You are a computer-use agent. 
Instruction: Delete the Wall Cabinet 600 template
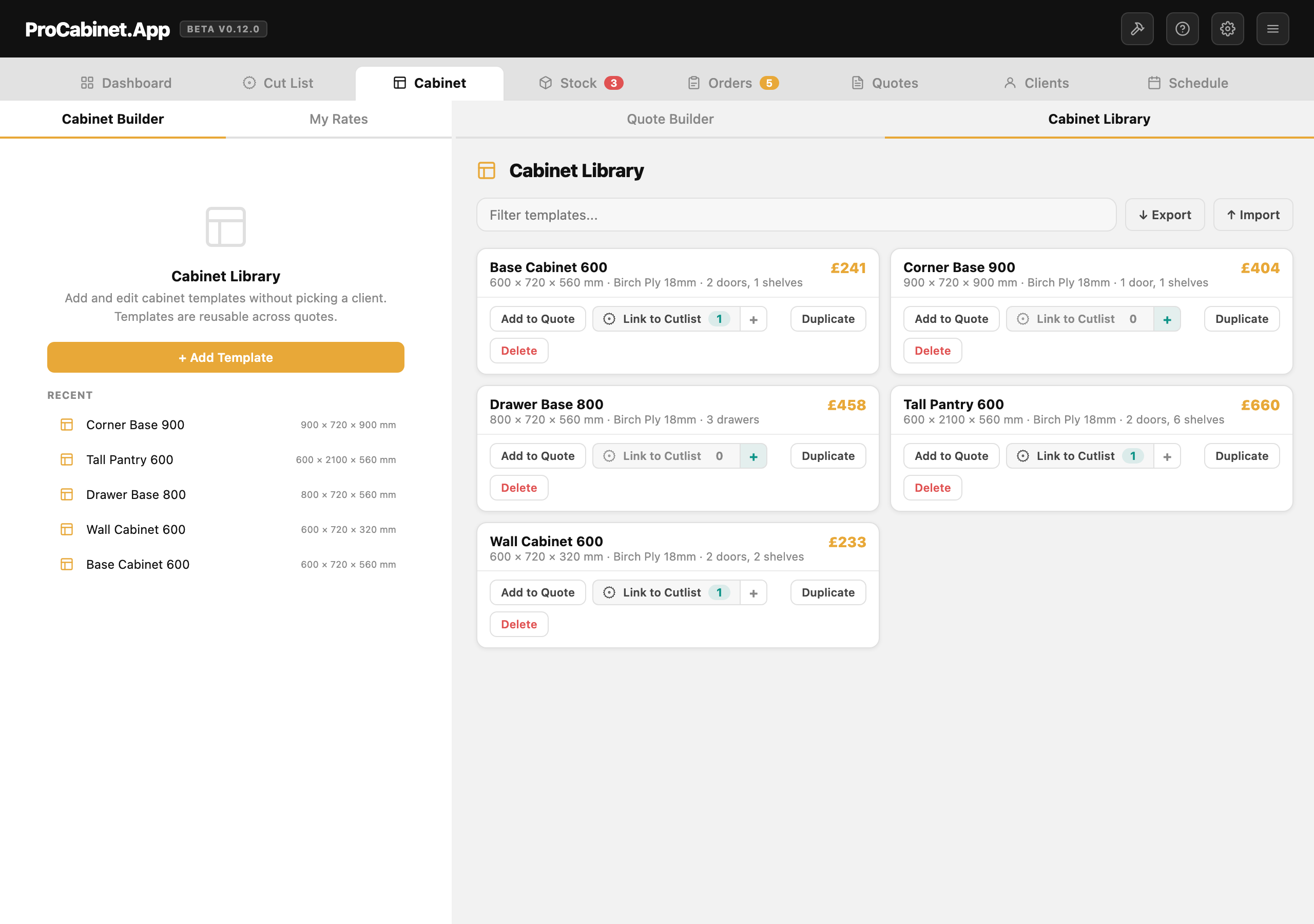pyautogui.click(x=519, y=624)
